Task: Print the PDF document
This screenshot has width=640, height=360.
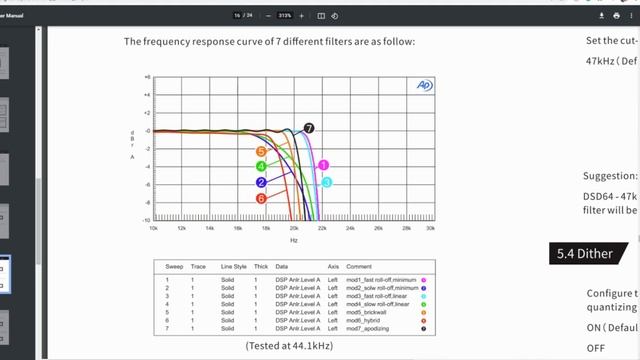Action: tap(616, 16)
